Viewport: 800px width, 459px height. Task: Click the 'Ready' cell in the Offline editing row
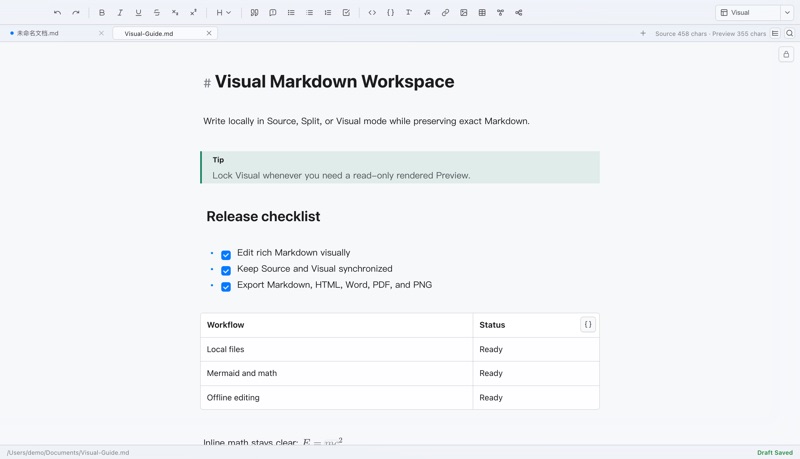[x=536, y=397]
